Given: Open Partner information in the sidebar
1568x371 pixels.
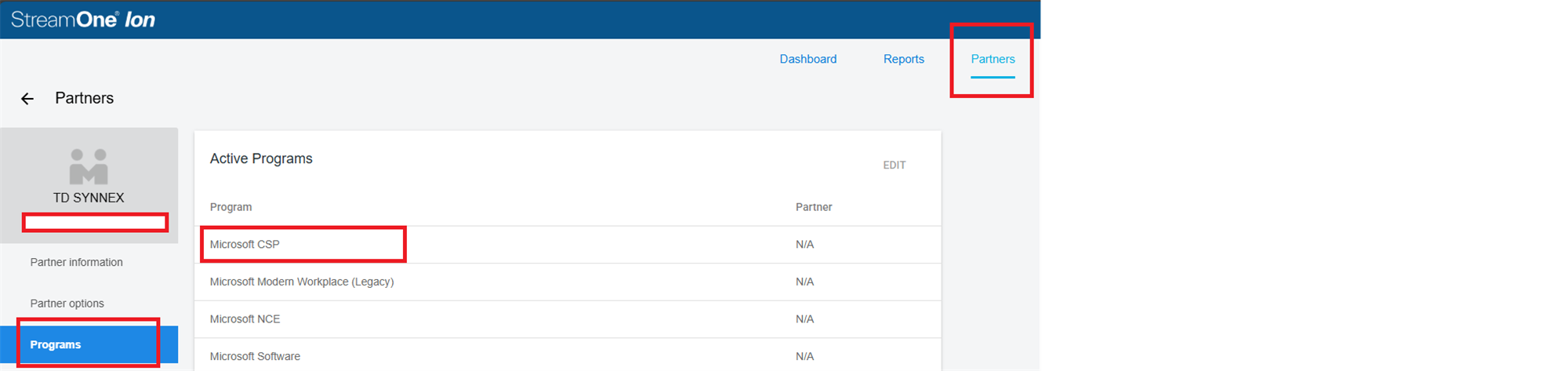Looking at the screenshot, I should 76,262.
